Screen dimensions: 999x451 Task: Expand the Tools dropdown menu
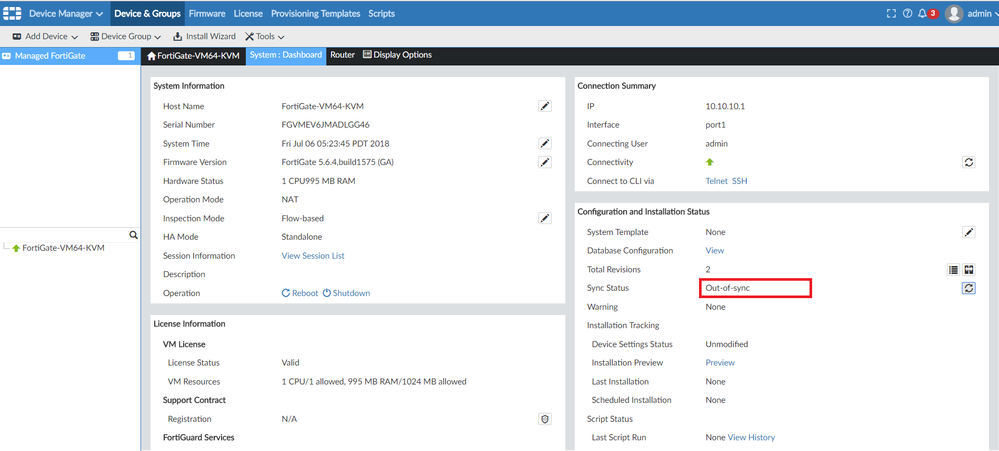[265, 37]
